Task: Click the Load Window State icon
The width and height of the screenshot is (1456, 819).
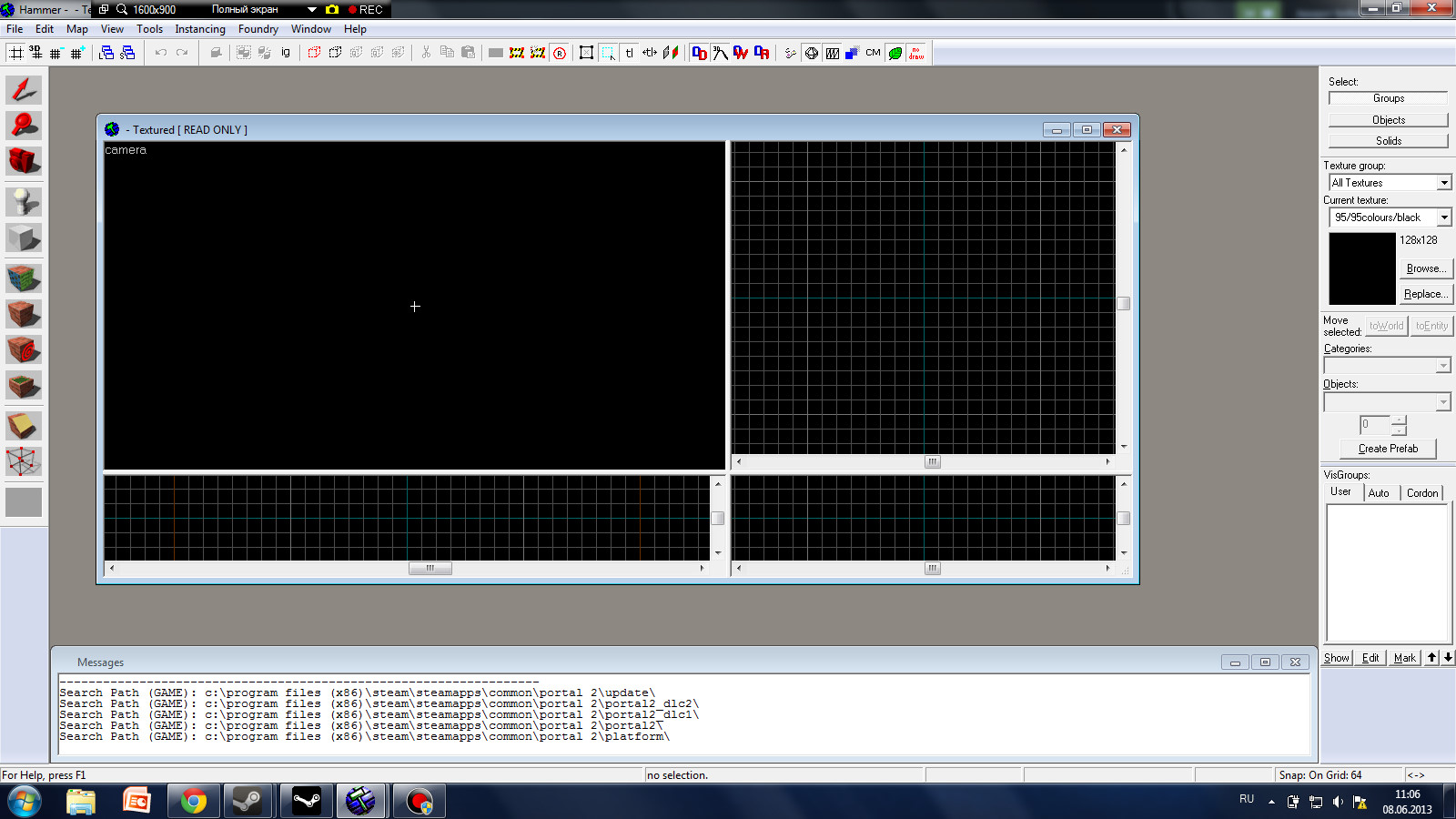Action: tap(106, 53)
